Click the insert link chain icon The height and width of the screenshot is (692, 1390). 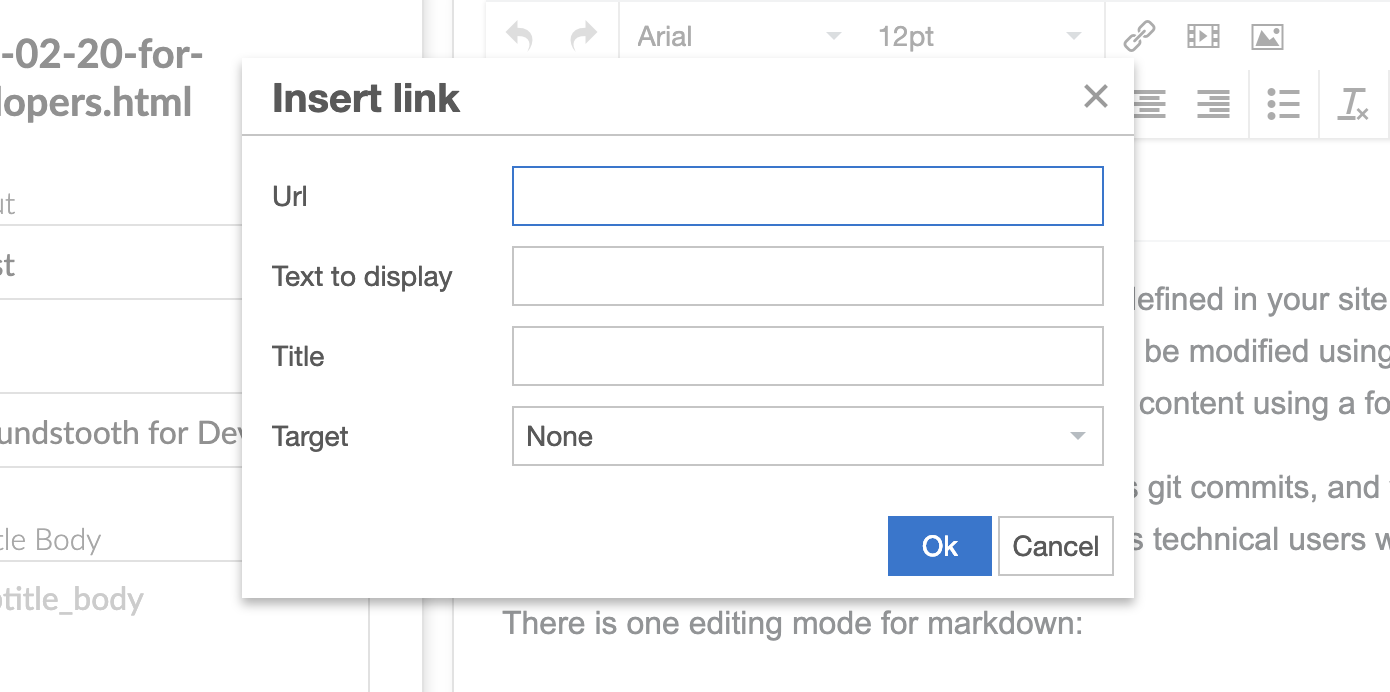(1139, 37)
